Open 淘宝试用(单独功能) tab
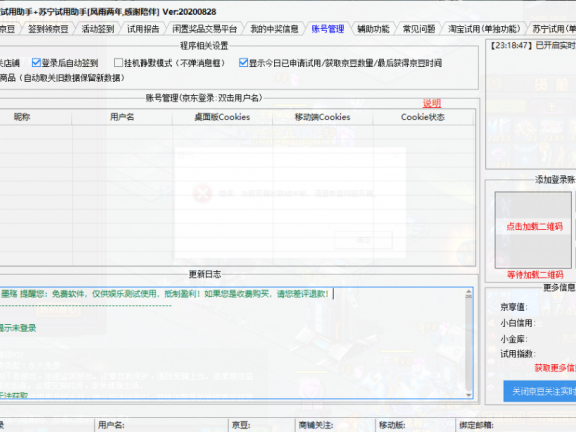 pos(484,29)
